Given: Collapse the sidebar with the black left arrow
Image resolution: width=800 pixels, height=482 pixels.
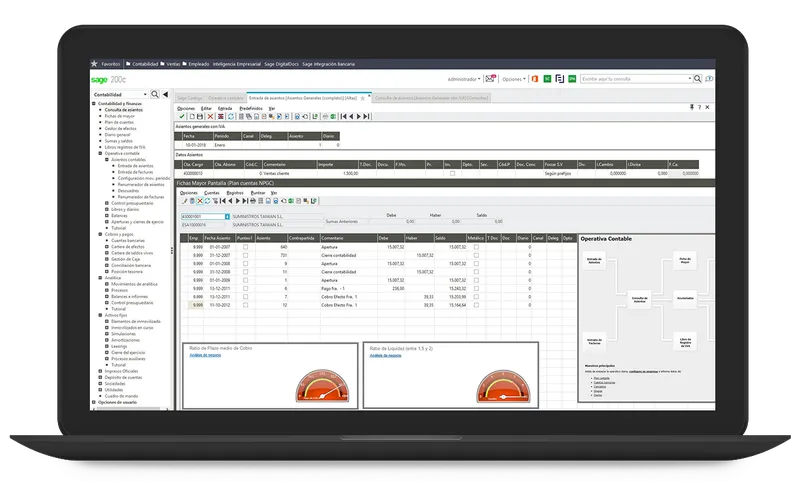Looking at the screenshot, I should click(165, 94).
